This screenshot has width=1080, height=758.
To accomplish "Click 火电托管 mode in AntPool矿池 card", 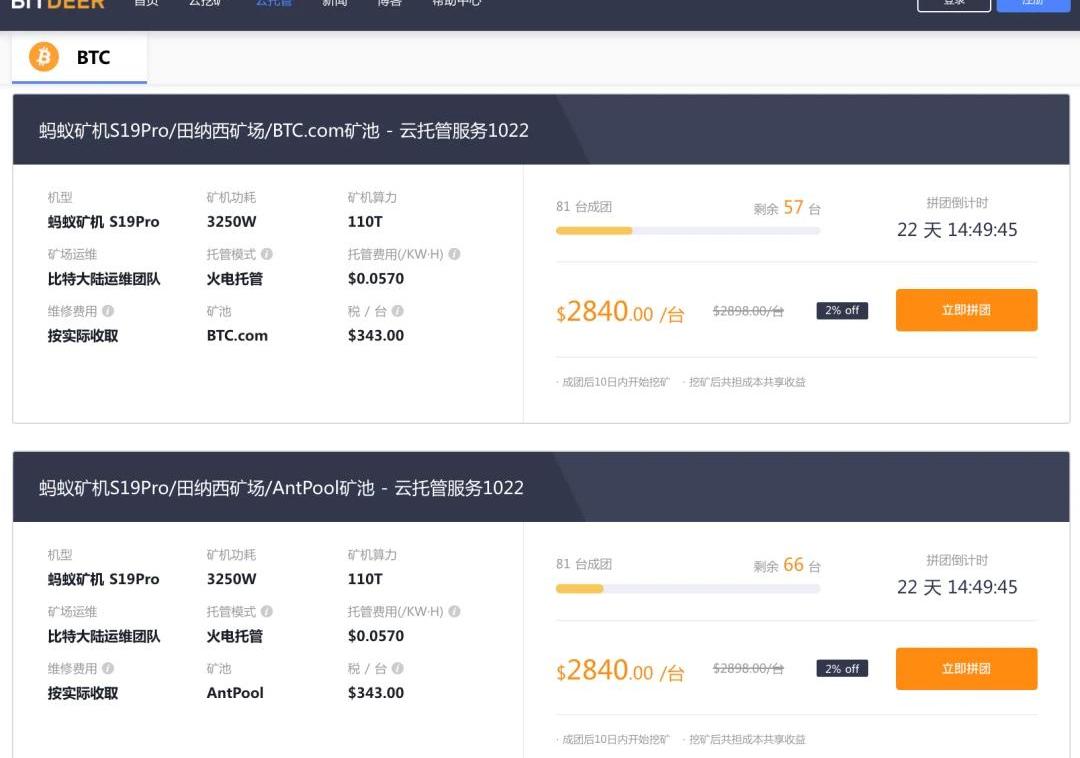I will tap(235, 636).
